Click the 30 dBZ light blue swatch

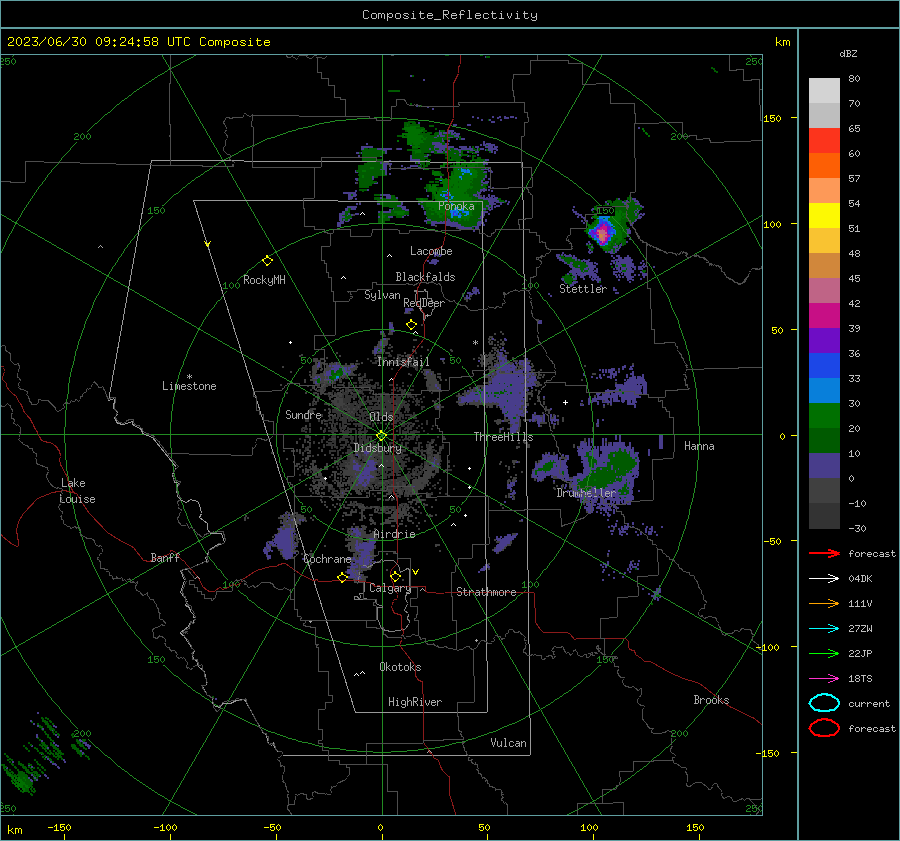(824, 390)
